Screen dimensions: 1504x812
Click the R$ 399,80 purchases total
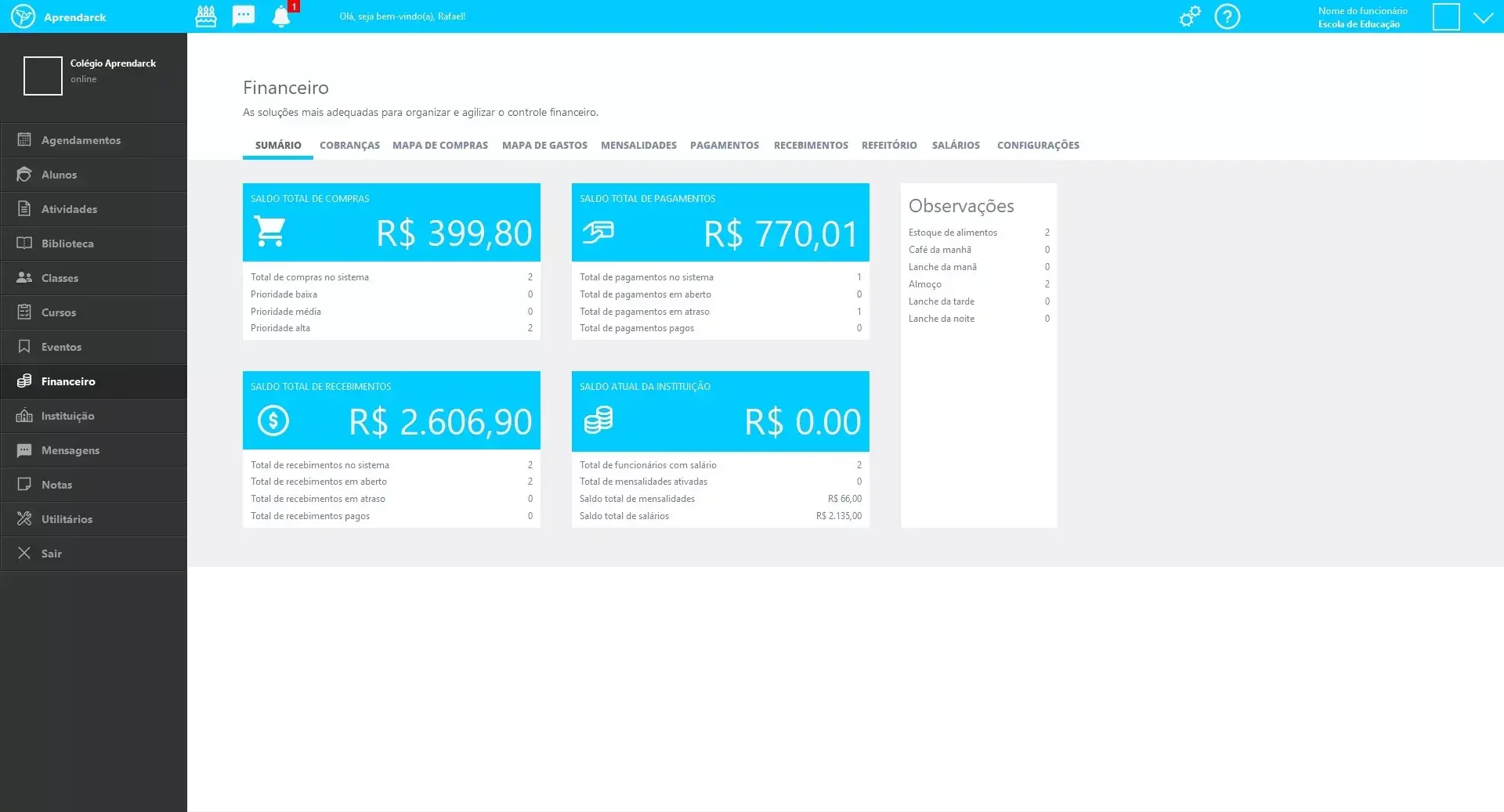click(x=454, y=233)
